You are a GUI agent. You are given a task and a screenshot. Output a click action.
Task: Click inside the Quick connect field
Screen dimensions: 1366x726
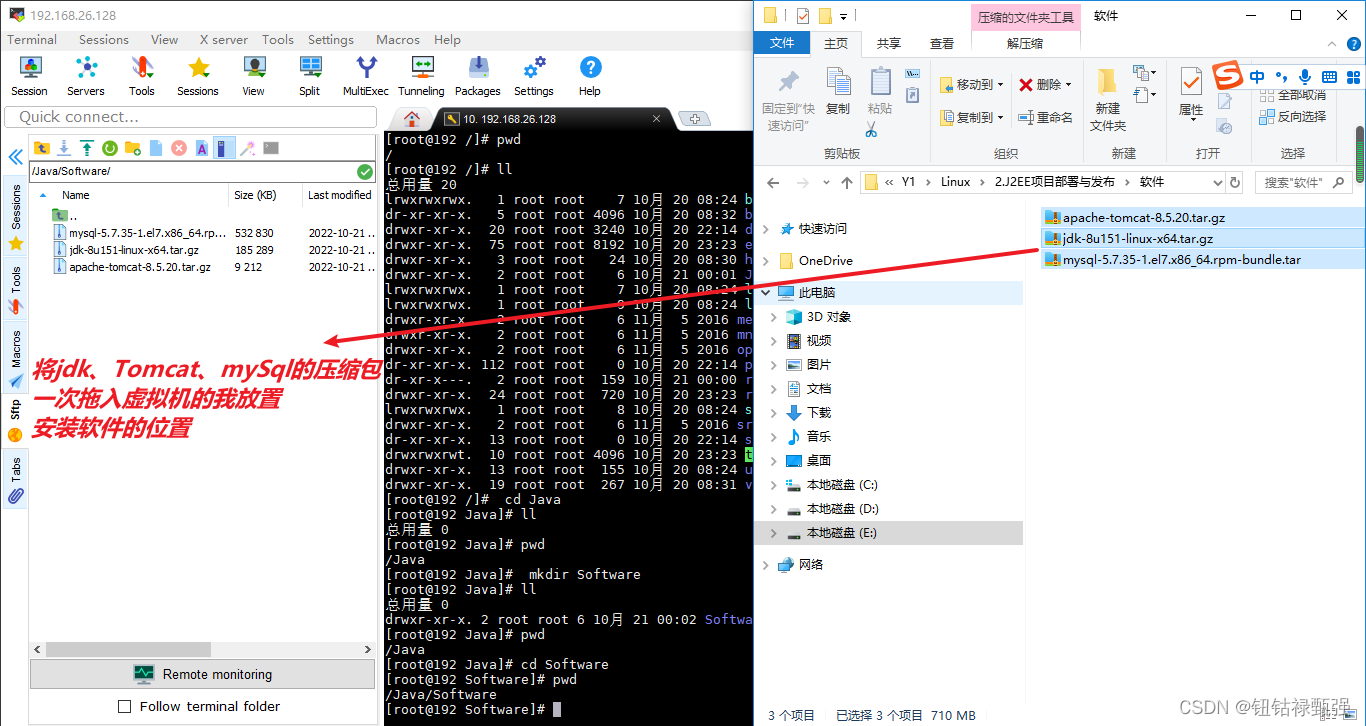point(190,116)
